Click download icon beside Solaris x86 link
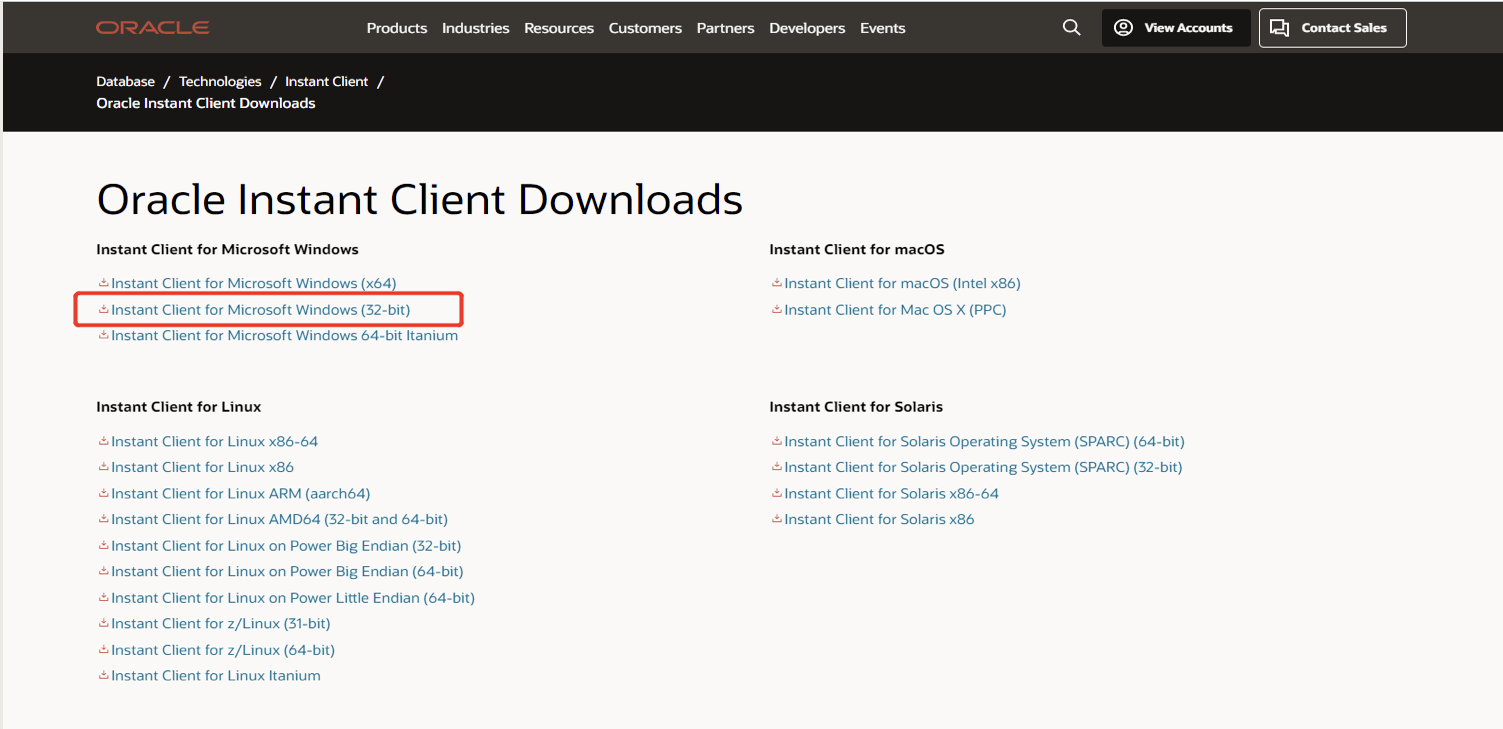This screenshot has width=1503, height=729. point(776,519)
